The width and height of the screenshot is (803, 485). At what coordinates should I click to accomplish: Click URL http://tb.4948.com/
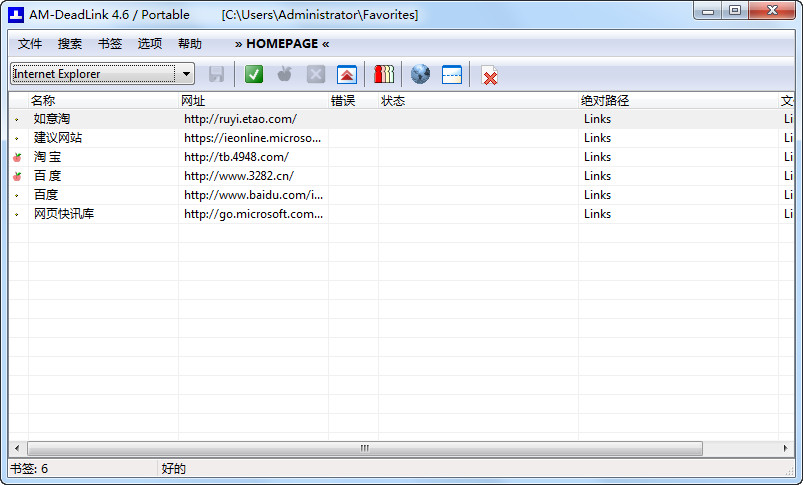point(236,157)
